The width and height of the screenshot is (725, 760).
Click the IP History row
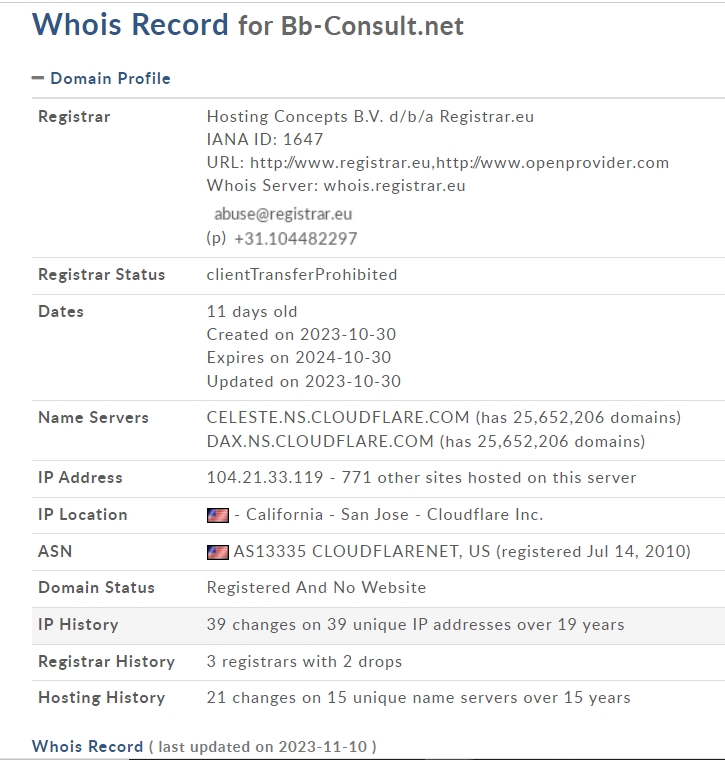[x=378, y=625]
